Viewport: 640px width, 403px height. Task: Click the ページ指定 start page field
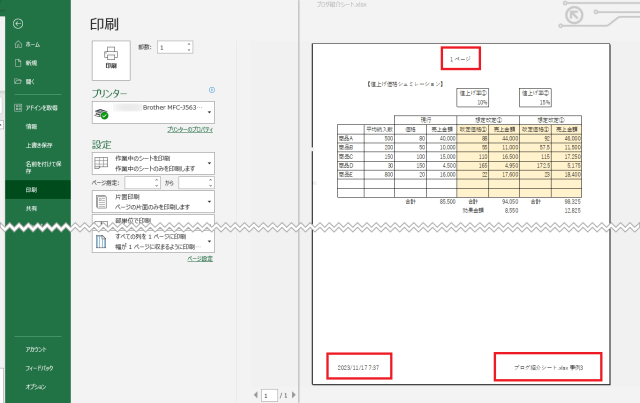tap(139, 183)
